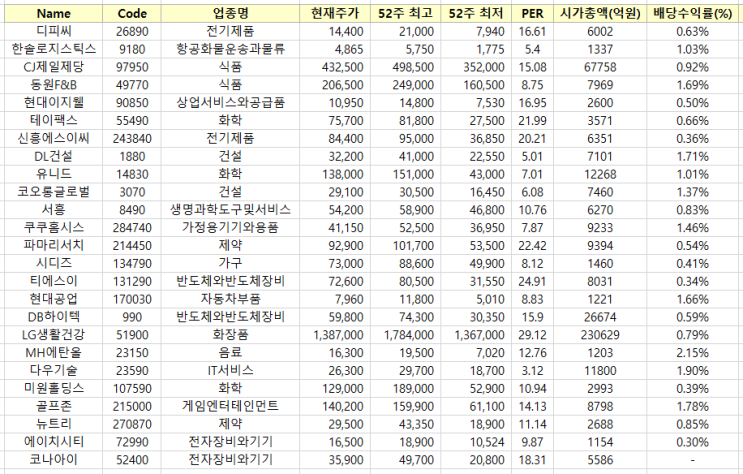Select the 코나아이 name cell
The width and height of the screenshot is (743, 474).
[54, 460]
